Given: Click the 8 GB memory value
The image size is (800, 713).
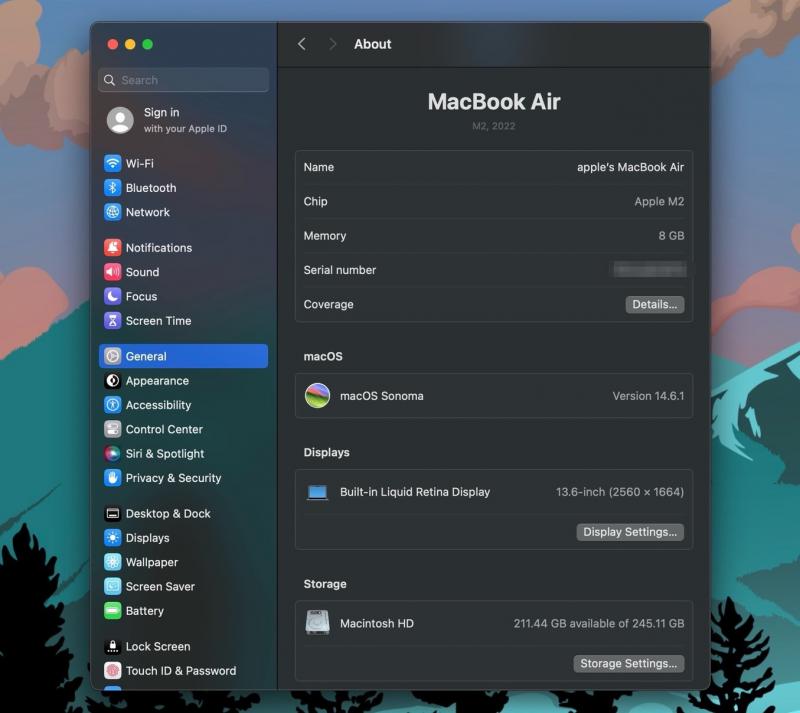Looking at the screenshot, I should [671, 236].
